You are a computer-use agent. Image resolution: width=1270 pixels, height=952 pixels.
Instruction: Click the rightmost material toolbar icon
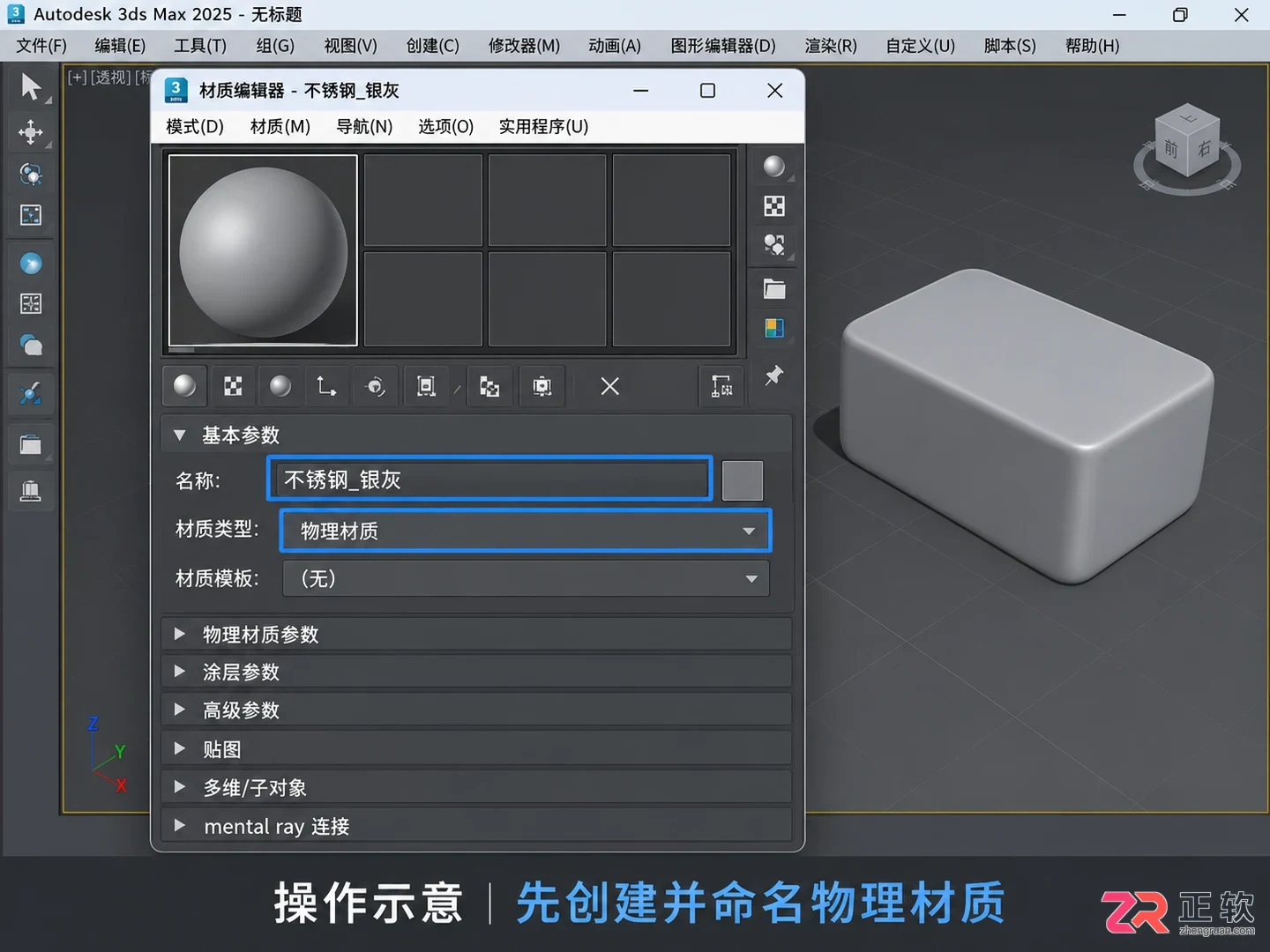721,386
